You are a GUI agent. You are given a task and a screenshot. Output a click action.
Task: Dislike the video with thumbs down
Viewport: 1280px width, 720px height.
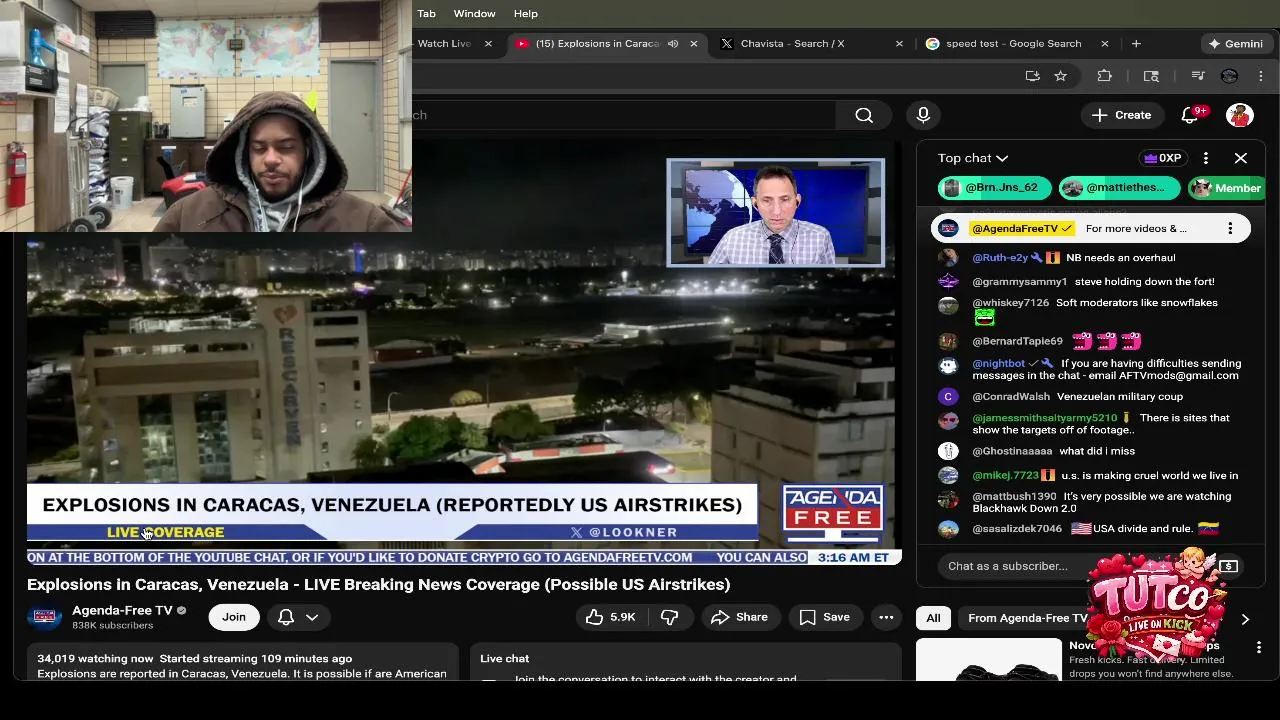click(x=670, y=617)
